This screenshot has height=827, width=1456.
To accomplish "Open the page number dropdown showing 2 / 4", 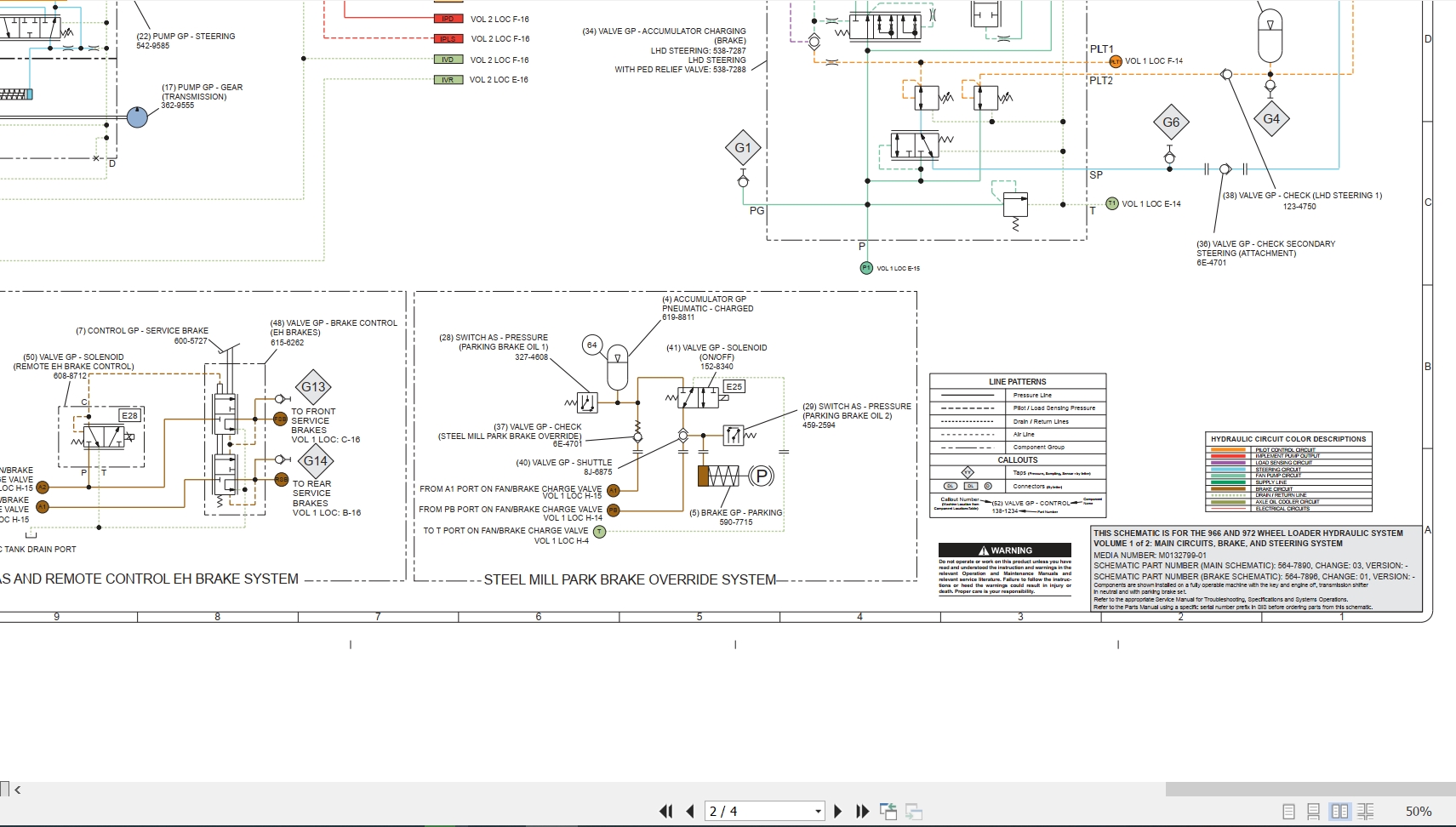I will click(x=818, y=812).
